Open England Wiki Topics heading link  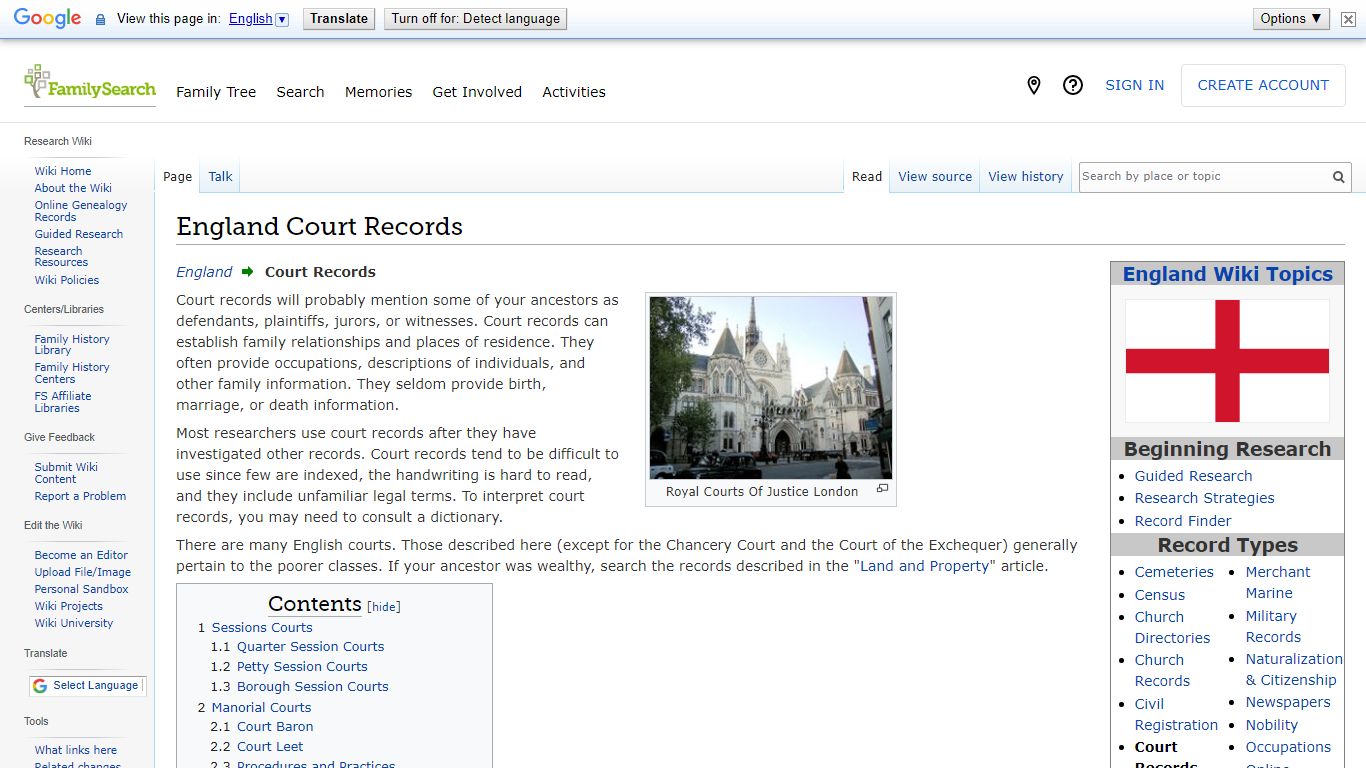click(x=1227, y=275)
